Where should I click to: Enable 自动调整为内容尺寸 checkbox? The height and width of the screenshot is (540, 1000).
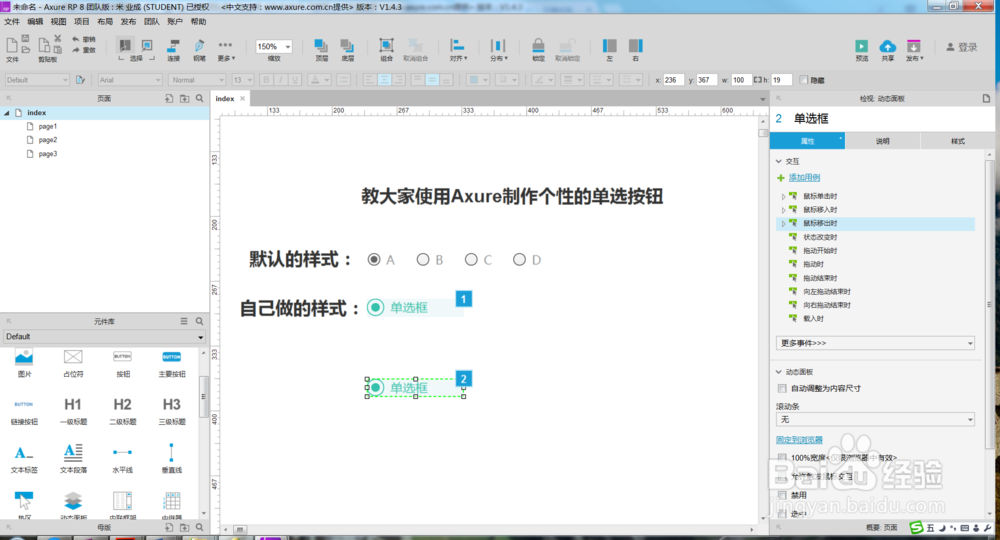click(782, 388)
